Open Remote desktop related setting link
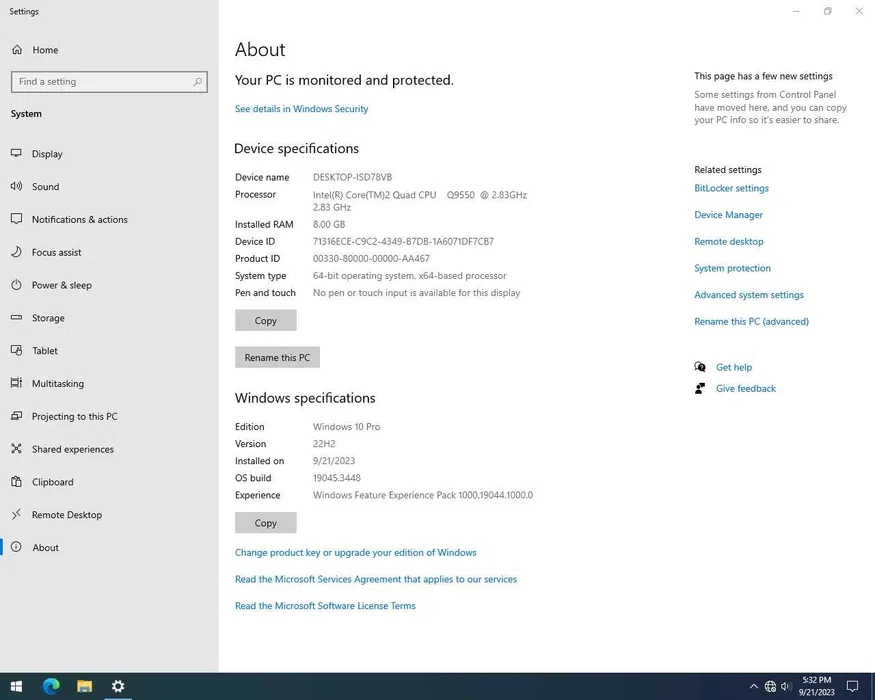Image resolution: width=875 pixels, height=700 pixels. tap(729, 242)
